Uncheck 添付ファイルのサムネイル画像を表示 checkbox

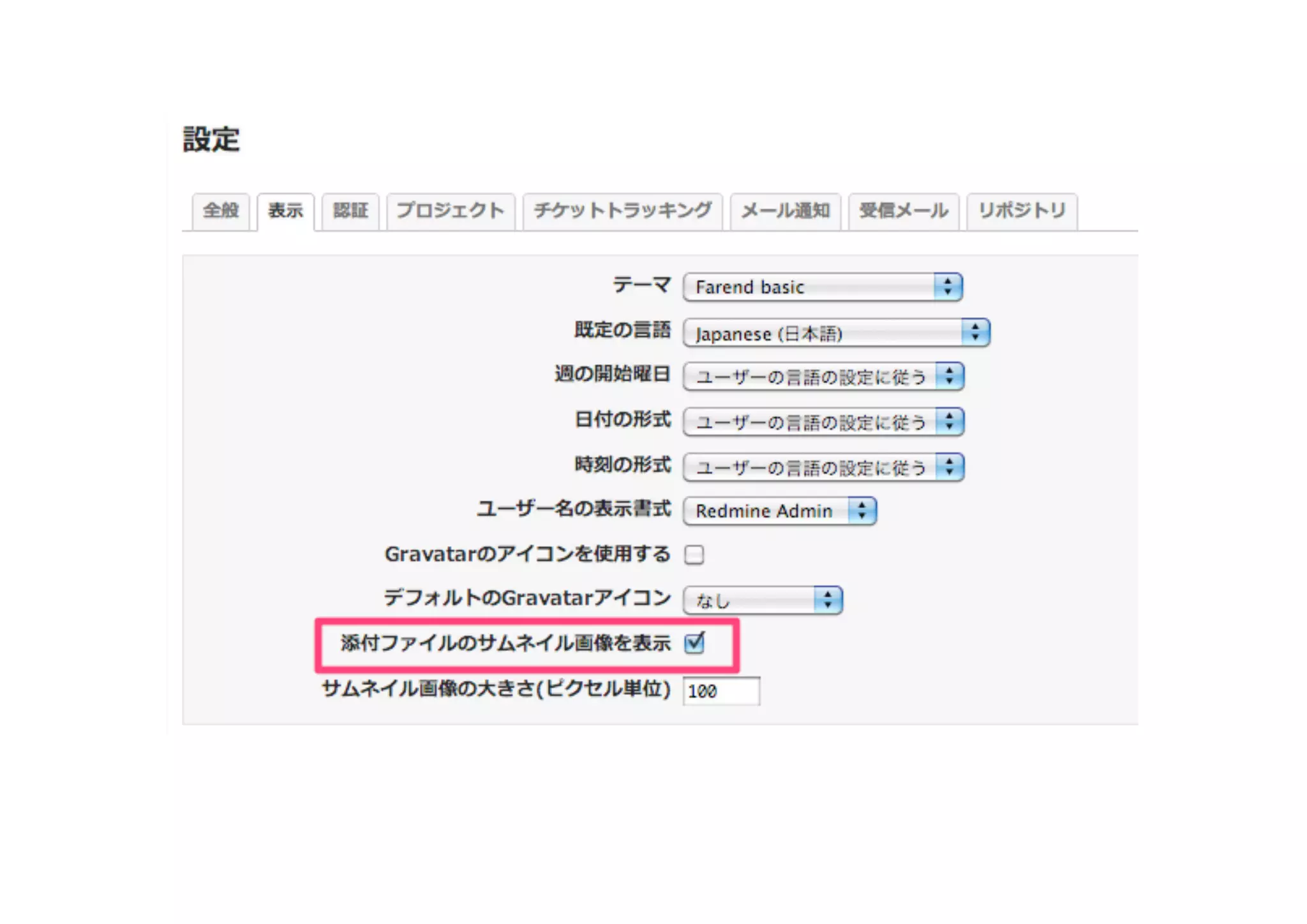tap(694, 643)
